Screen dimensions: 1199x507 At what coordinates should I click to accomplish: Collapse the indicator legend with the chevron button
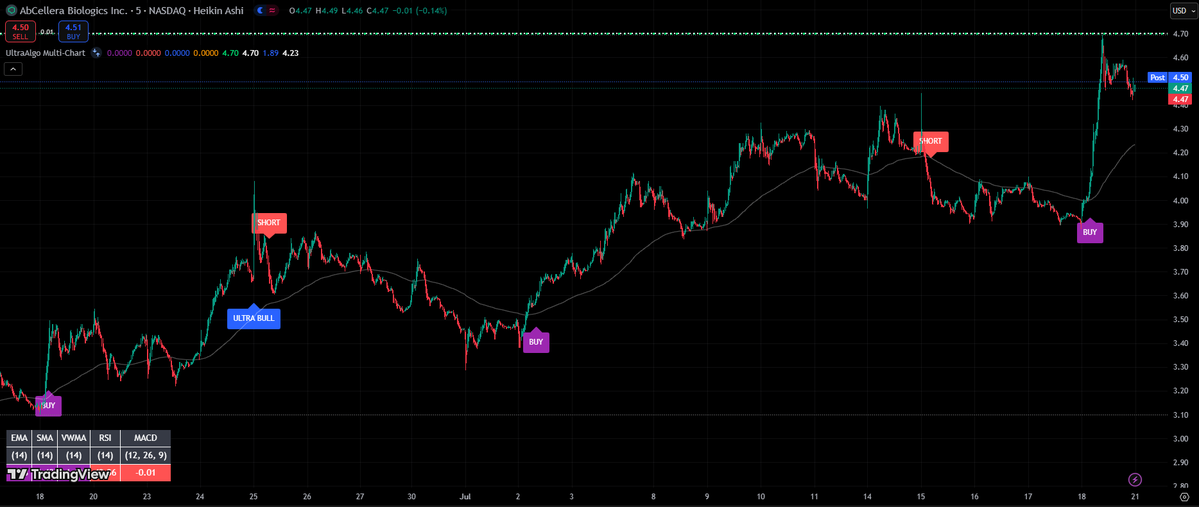tap(13, 69)
